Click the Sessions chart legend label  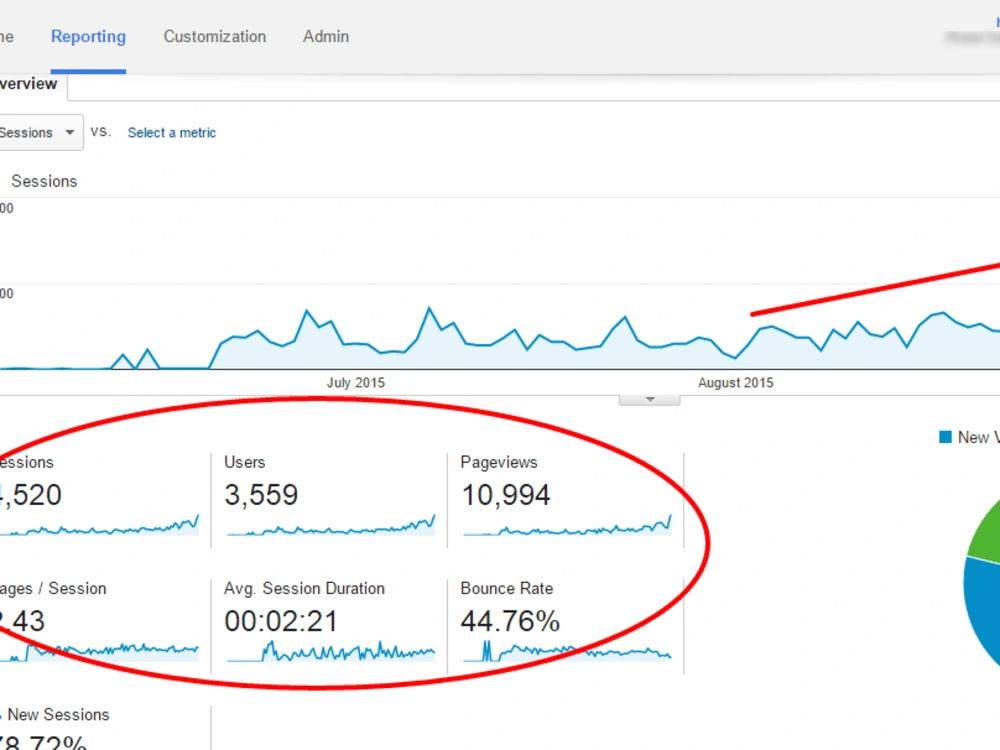click(x=44, y=181)
